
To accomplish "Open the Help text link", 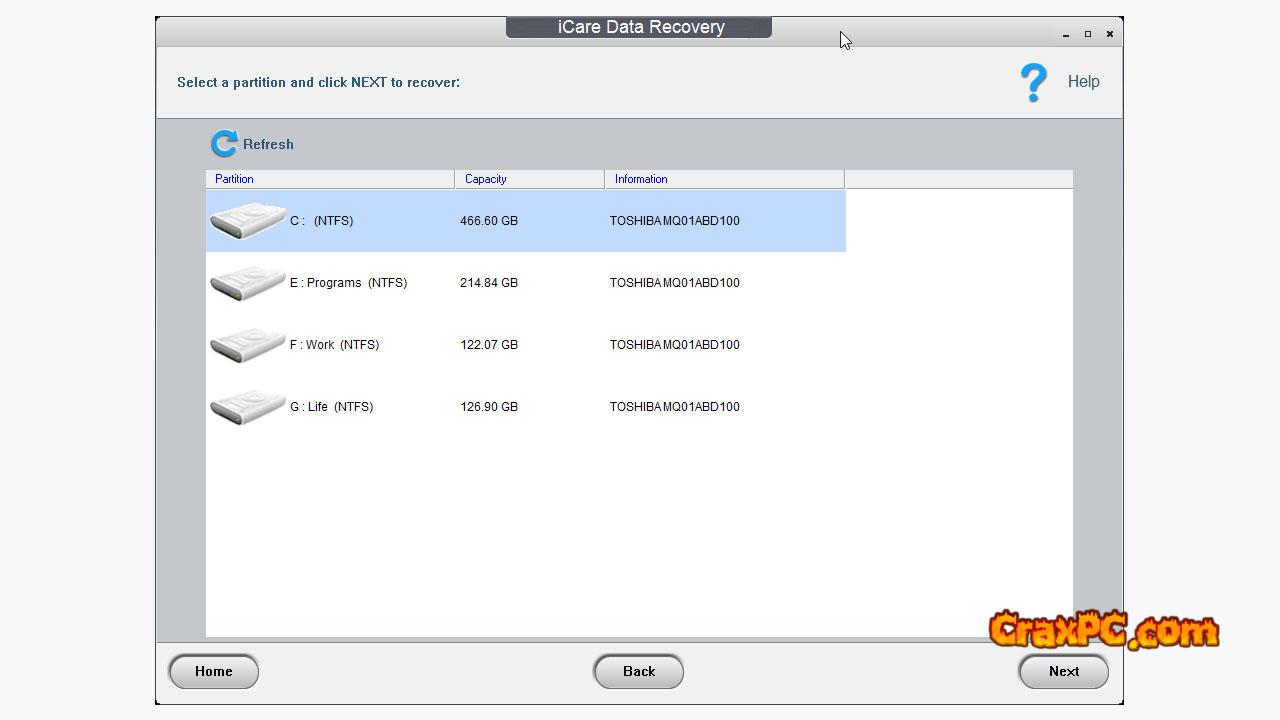I will pos(1083,82).
